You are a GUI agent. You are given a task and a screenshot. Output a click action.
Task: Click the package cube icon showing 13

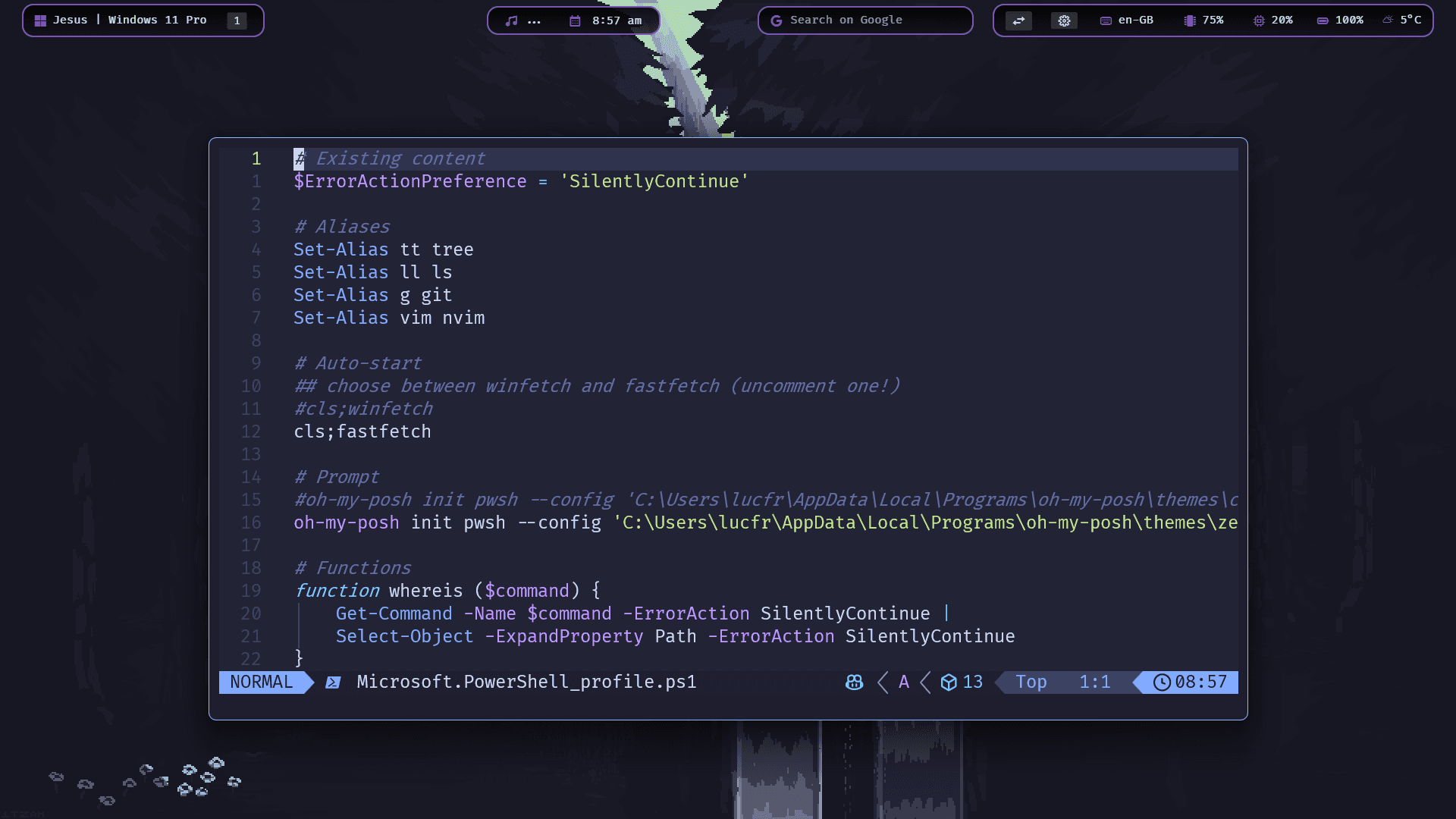949,682
